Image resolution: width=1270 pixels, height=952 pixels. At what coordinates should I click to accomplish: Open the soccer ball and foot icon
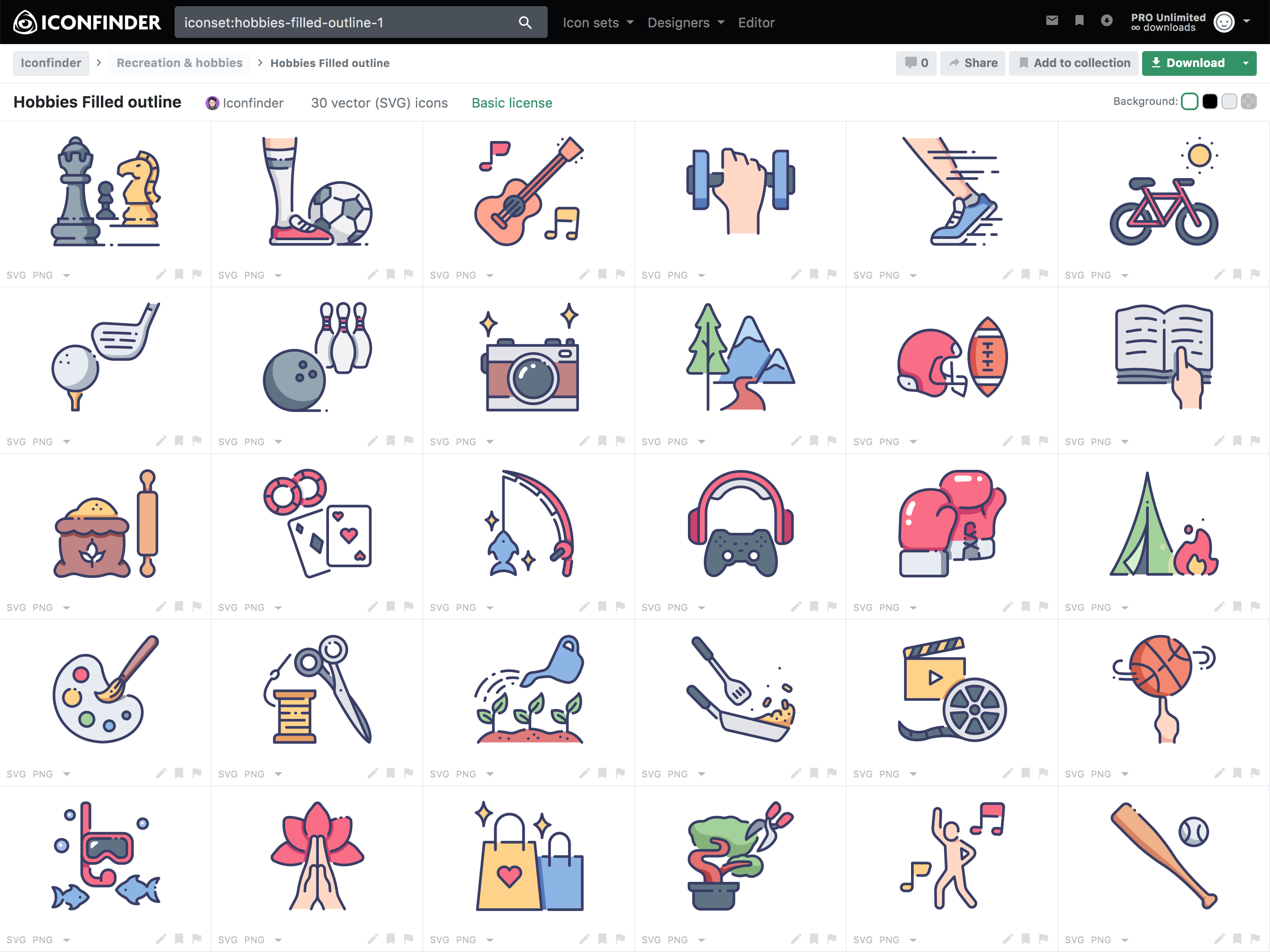coord(317,191)
